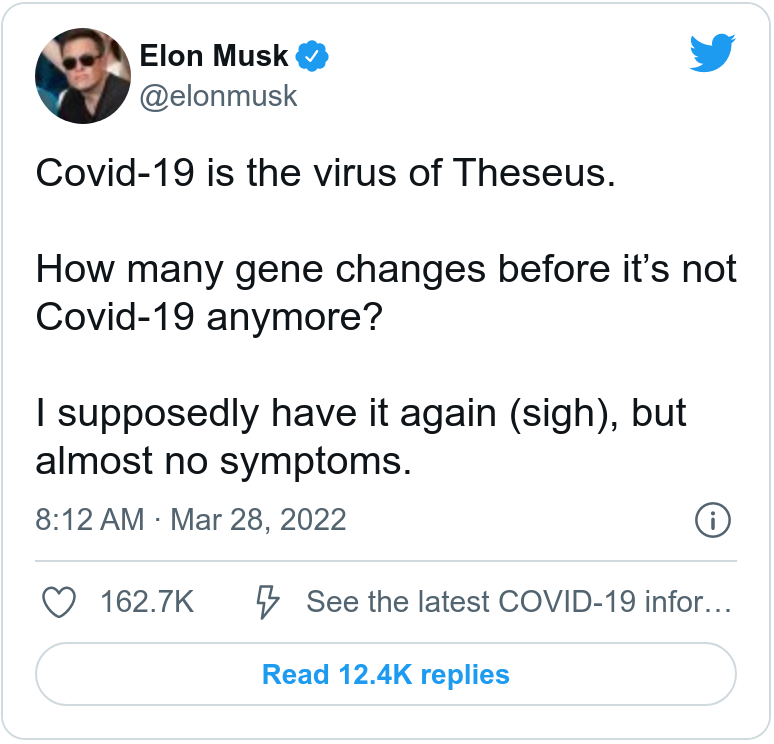Click the line starting 'How many gene changes'
Viewport: 774px width, 744px height.
pyautogui.click(x=386, y=270)
